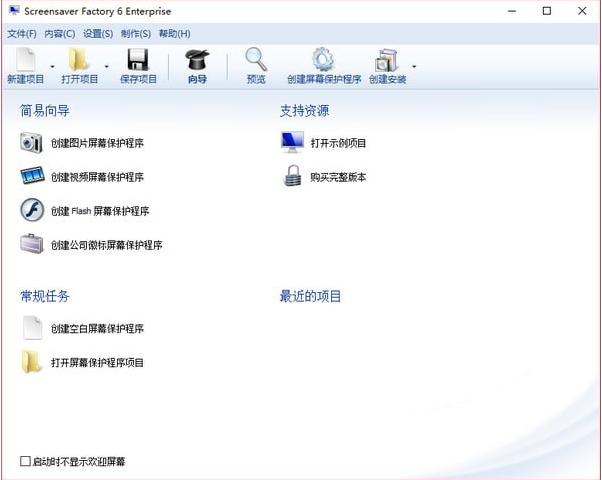The image size is (602, 480).
Task: Click the padlock icon for purchasing
Action: coord(293,176)
